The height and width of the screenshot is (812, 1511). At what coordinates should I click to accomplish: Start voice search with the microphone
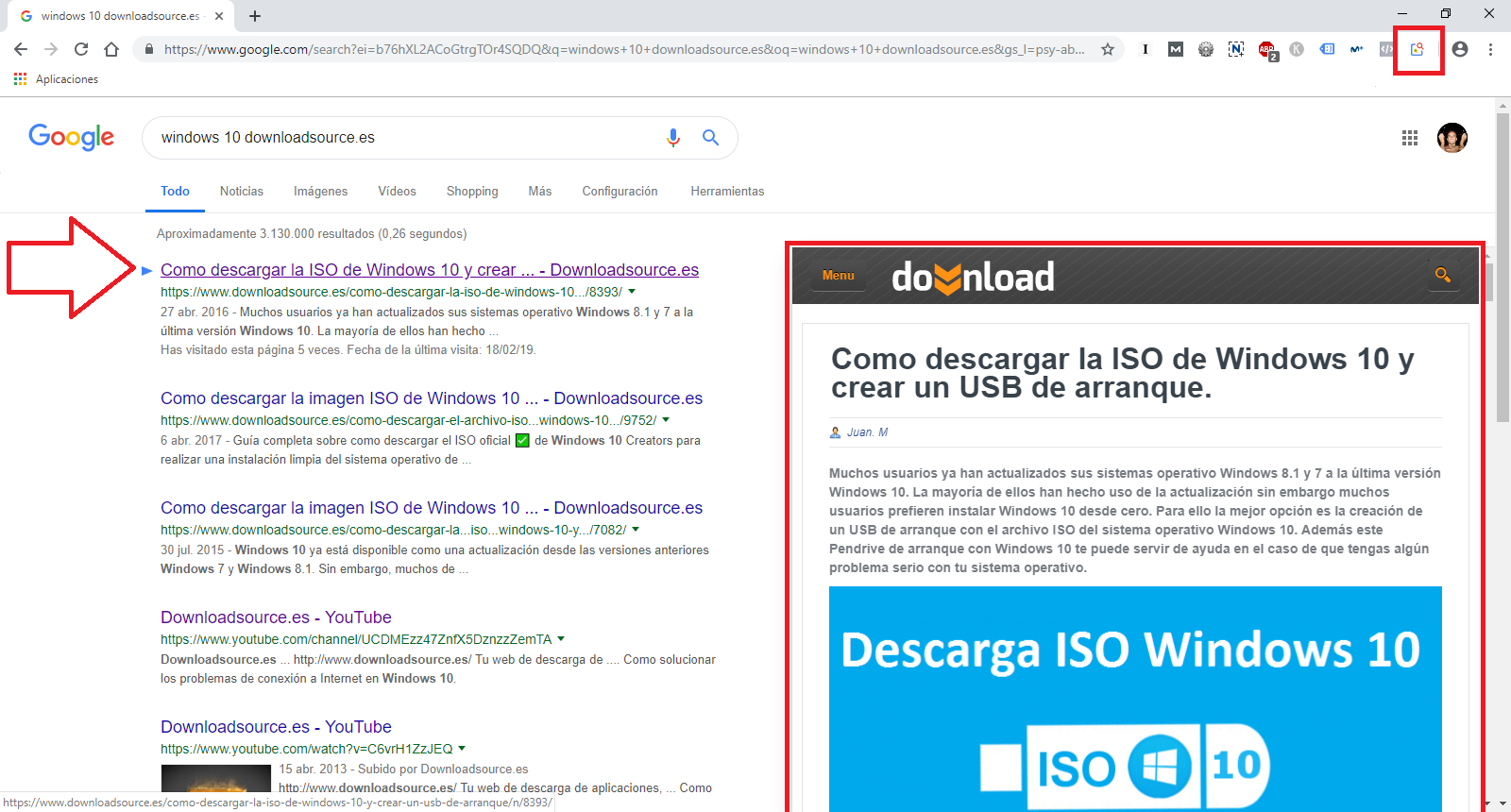pyautogui.click(x=673, y=138)
